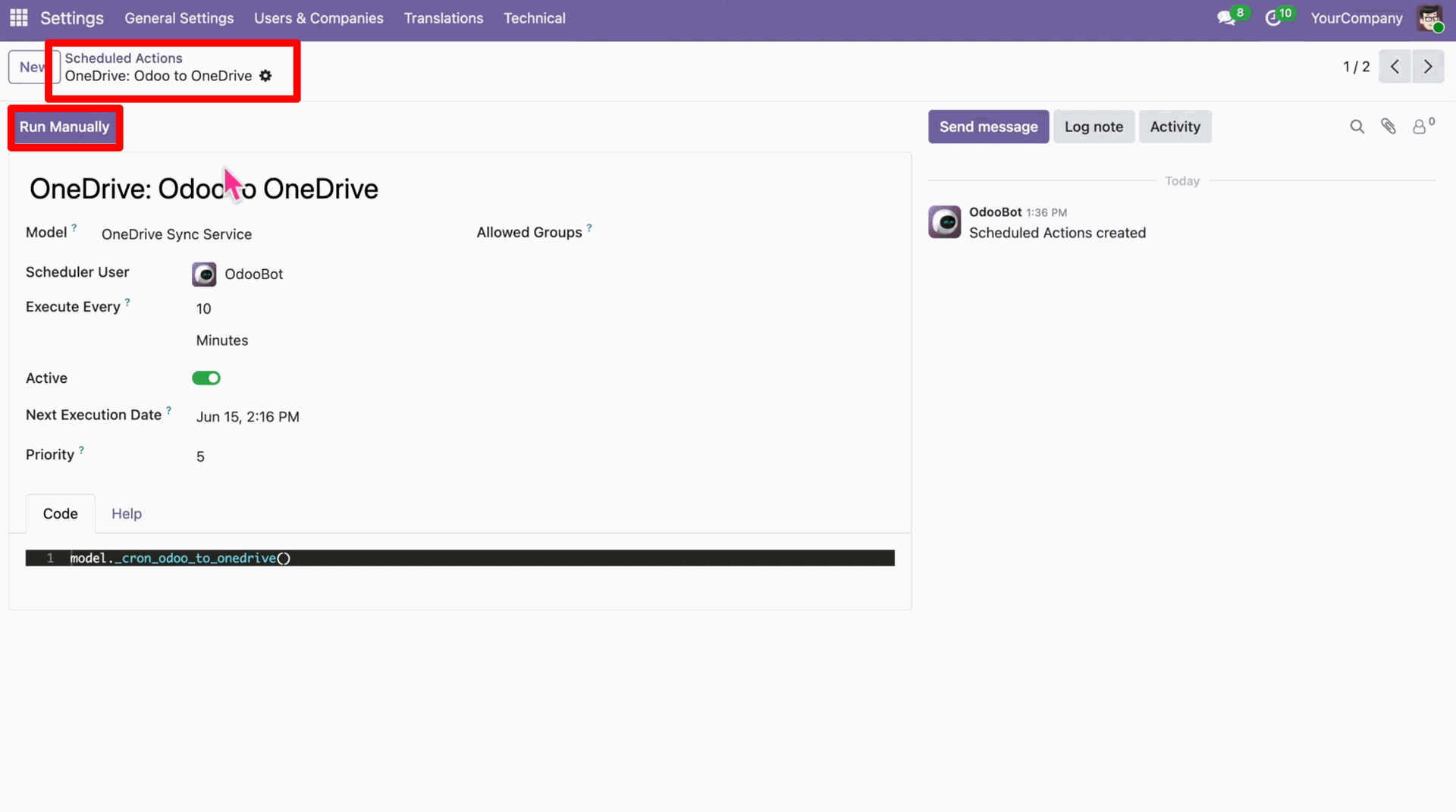This screenshot has height=812, width=1456.
Task: Open the Model selection field
Action: 177,234
